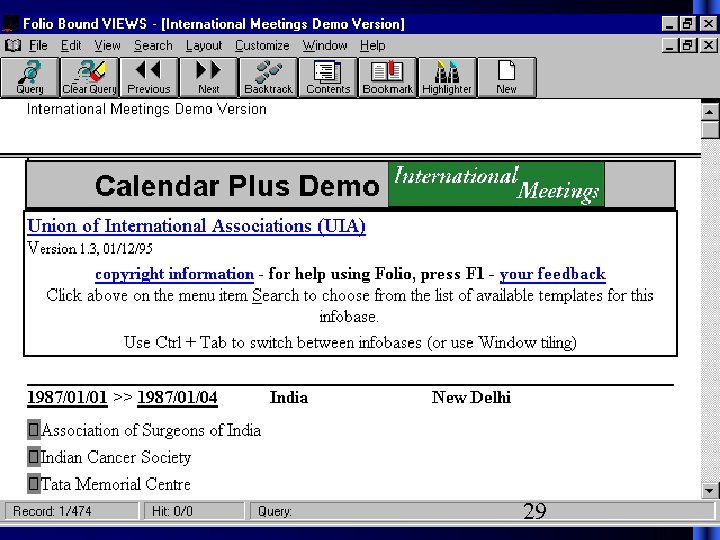Click the India country text
Screen dimensions: 720x540
click(288, 397)
